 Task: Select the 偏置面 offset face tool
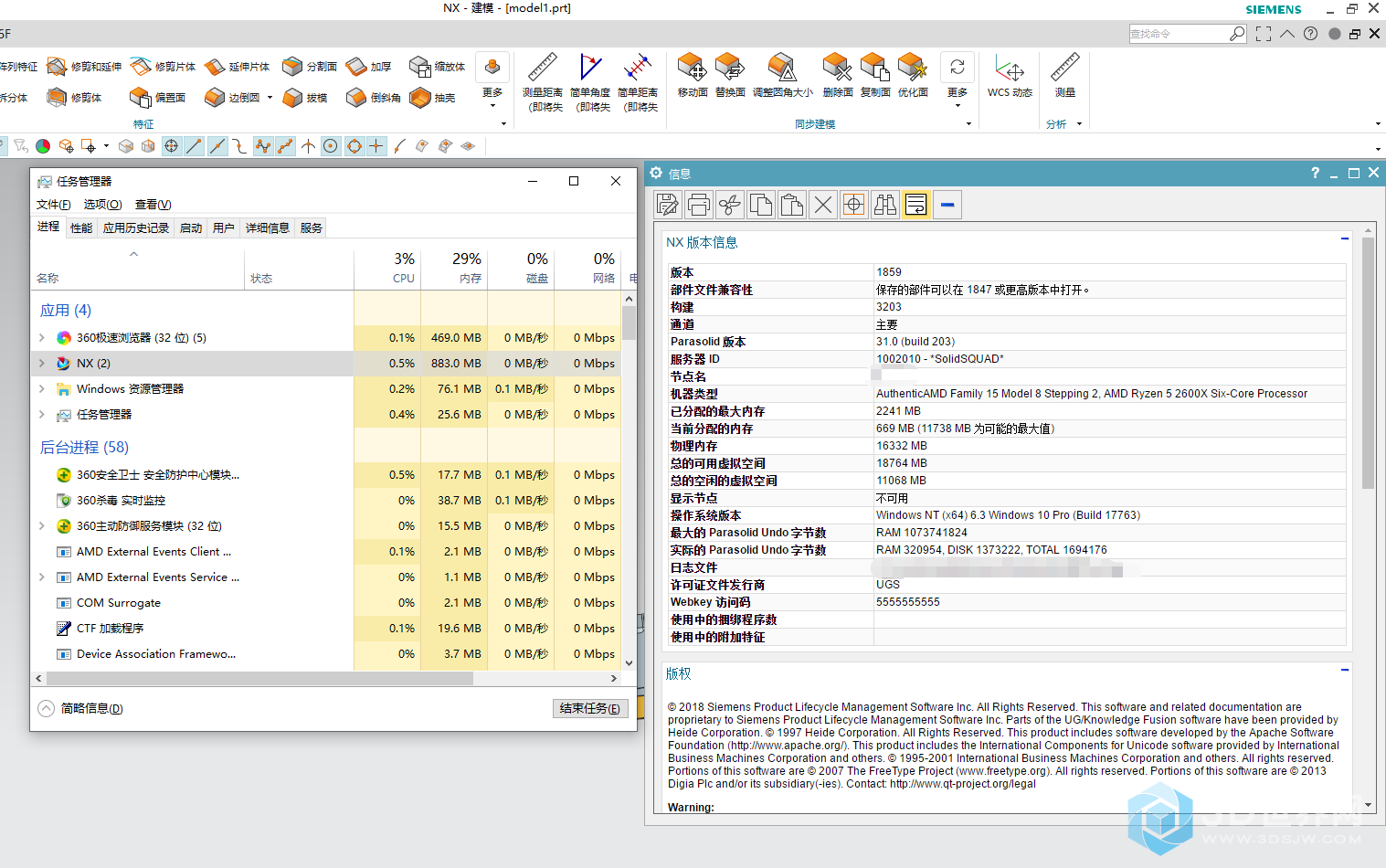pos(158,97)
